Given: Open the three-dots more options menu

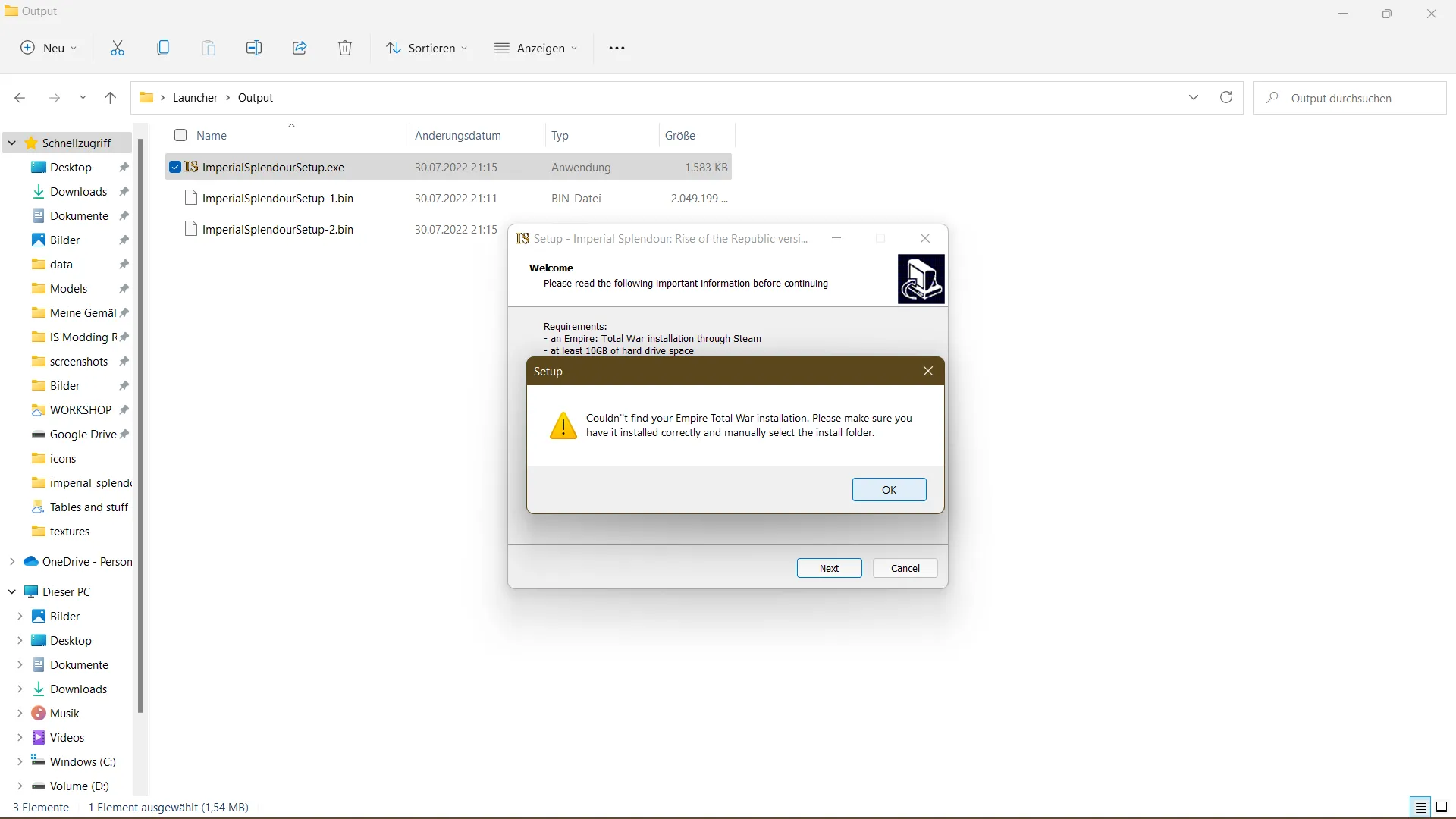Looking at the screenshot, I should click(x=617, y=48).
